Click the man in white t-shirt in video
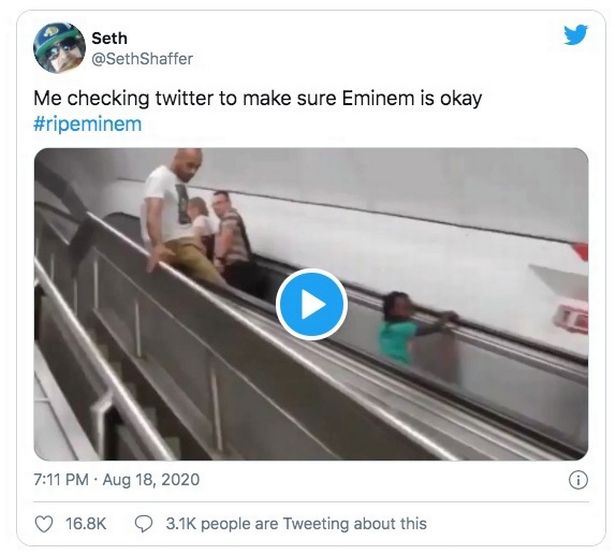This screenshot has width=615, height=554. (175, 214)
